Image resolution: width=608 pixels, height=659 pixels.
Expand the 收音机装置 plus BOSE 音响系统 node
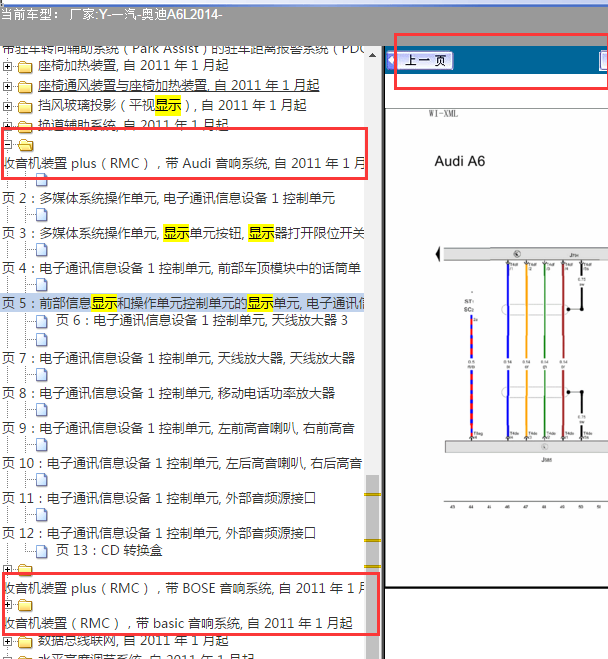tap(7, 570)
